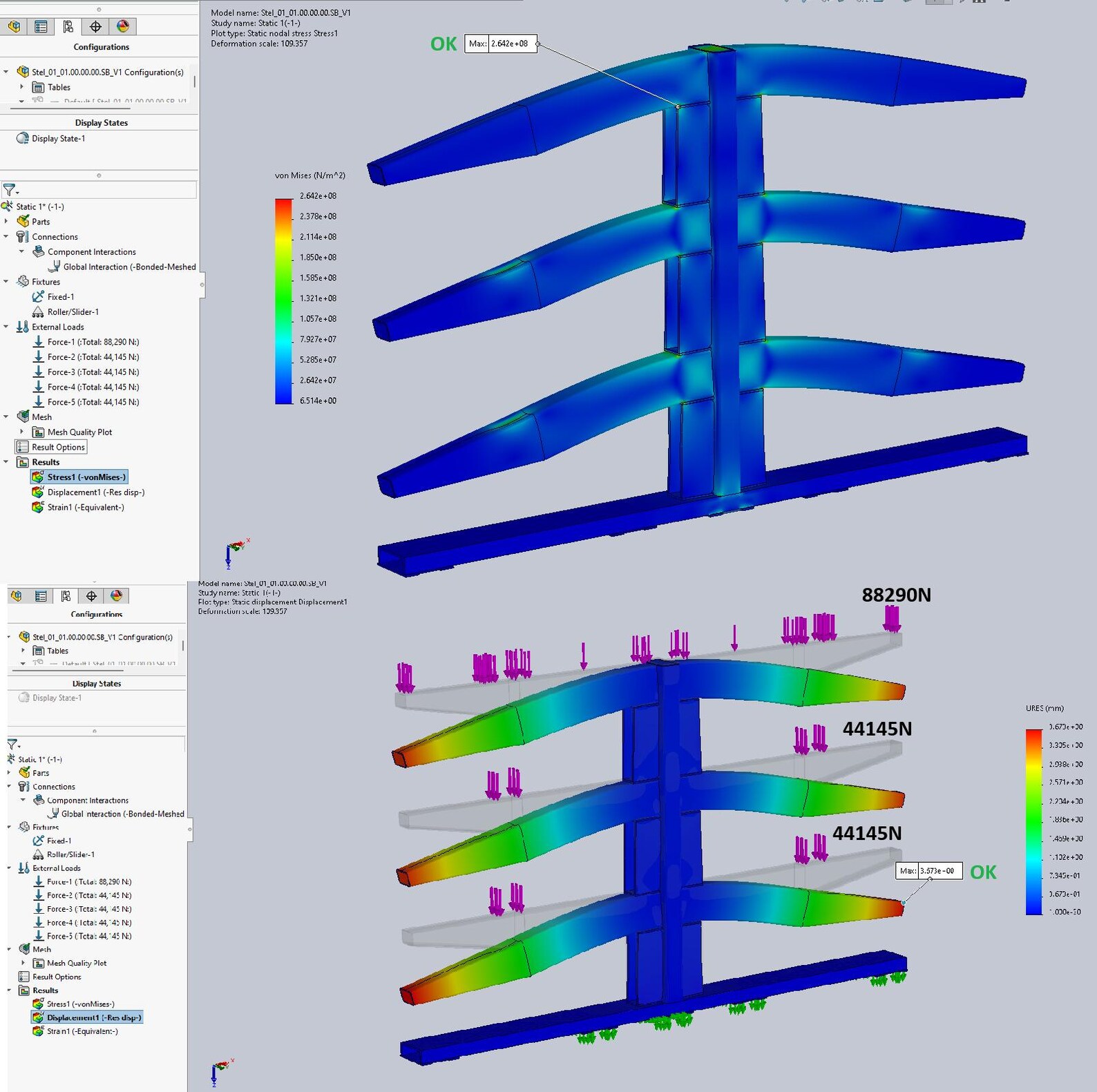Select the Fixed-1 fixture in upper tree
Image resolution: width=1097 pixels, height=1092 pixels.
point(60,297)
